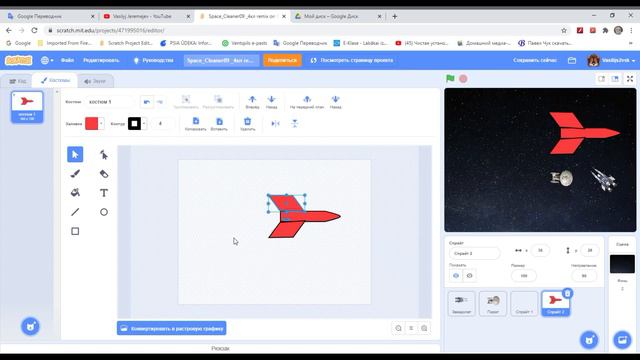Open My Stuff folder icon
This screenshot has width=640, height=360.
coord(572,60)
